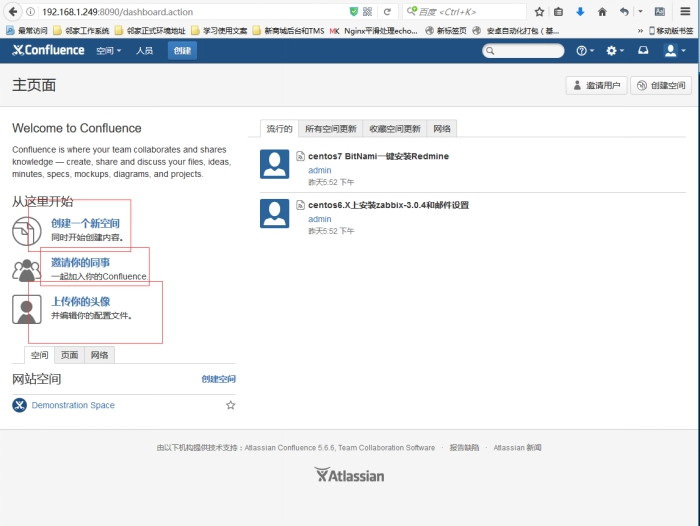Screen dimensions: 700x526
Task: Click page icon next to centos7 BitNami title
Action: coord(300,156)
